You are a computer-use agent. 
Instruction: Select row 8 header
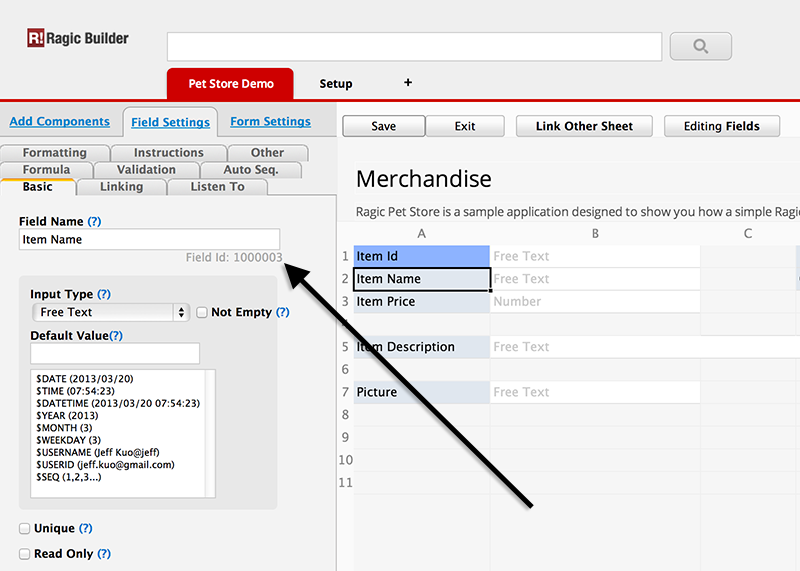point(345,414)
